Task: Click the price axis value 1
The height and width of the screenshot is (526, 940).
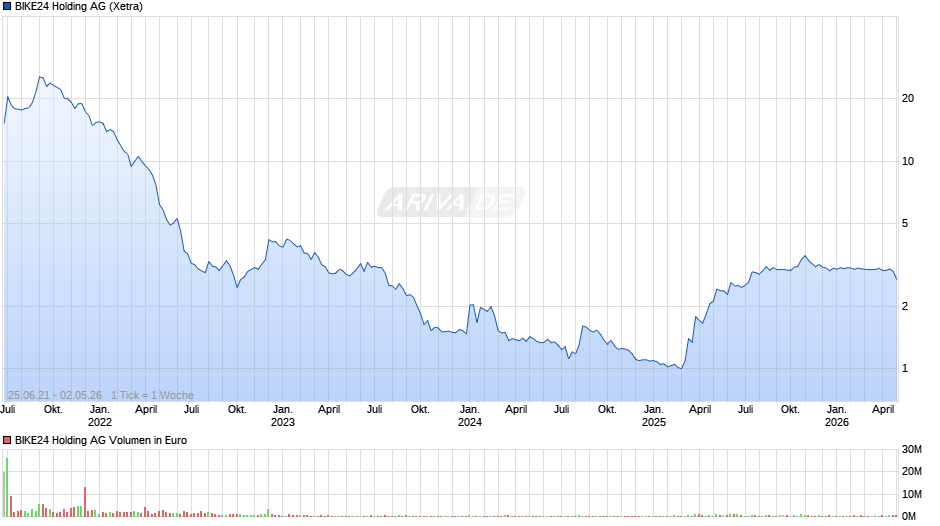Action: 905,369
